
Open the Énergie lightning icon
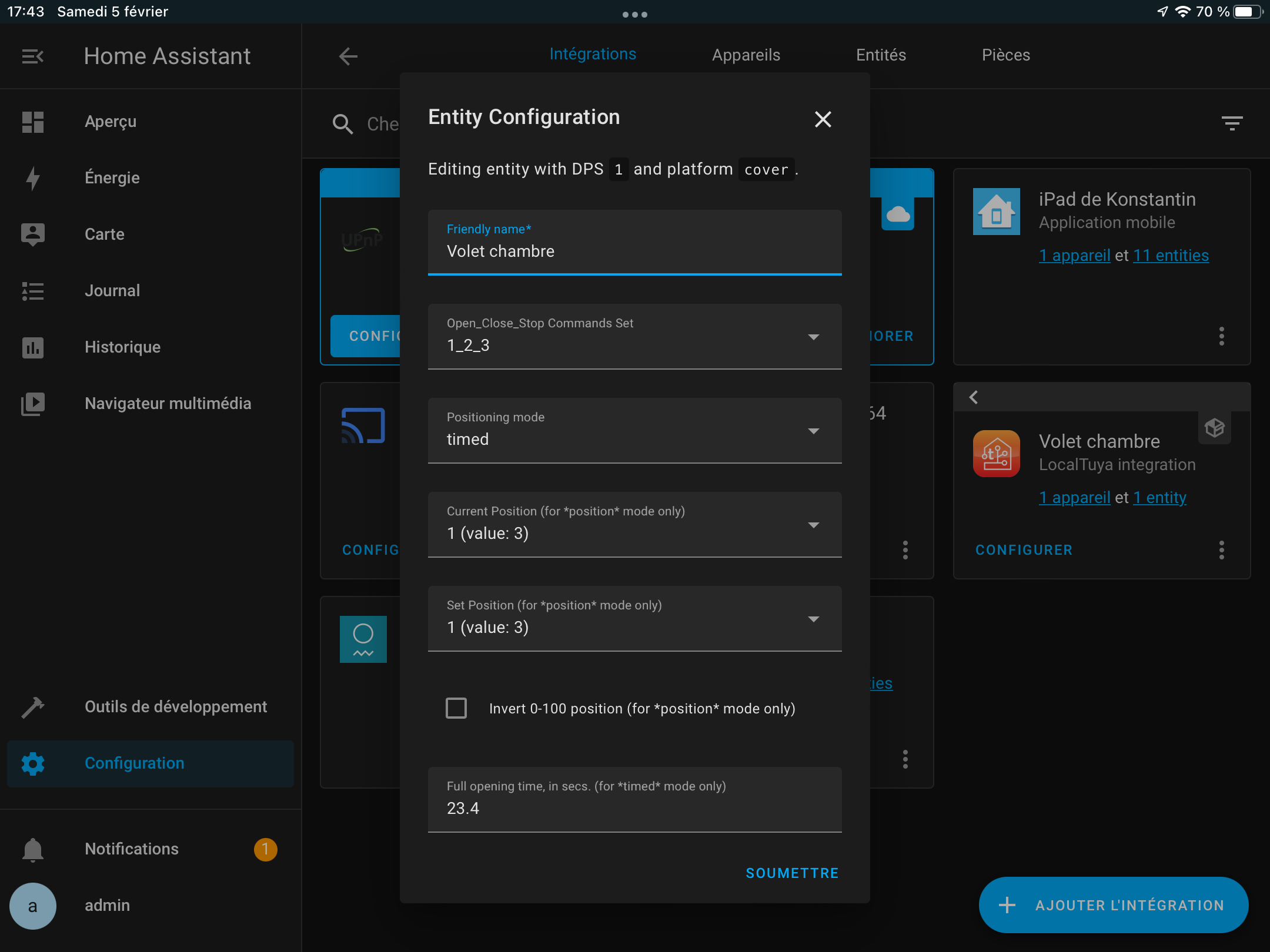33,178
